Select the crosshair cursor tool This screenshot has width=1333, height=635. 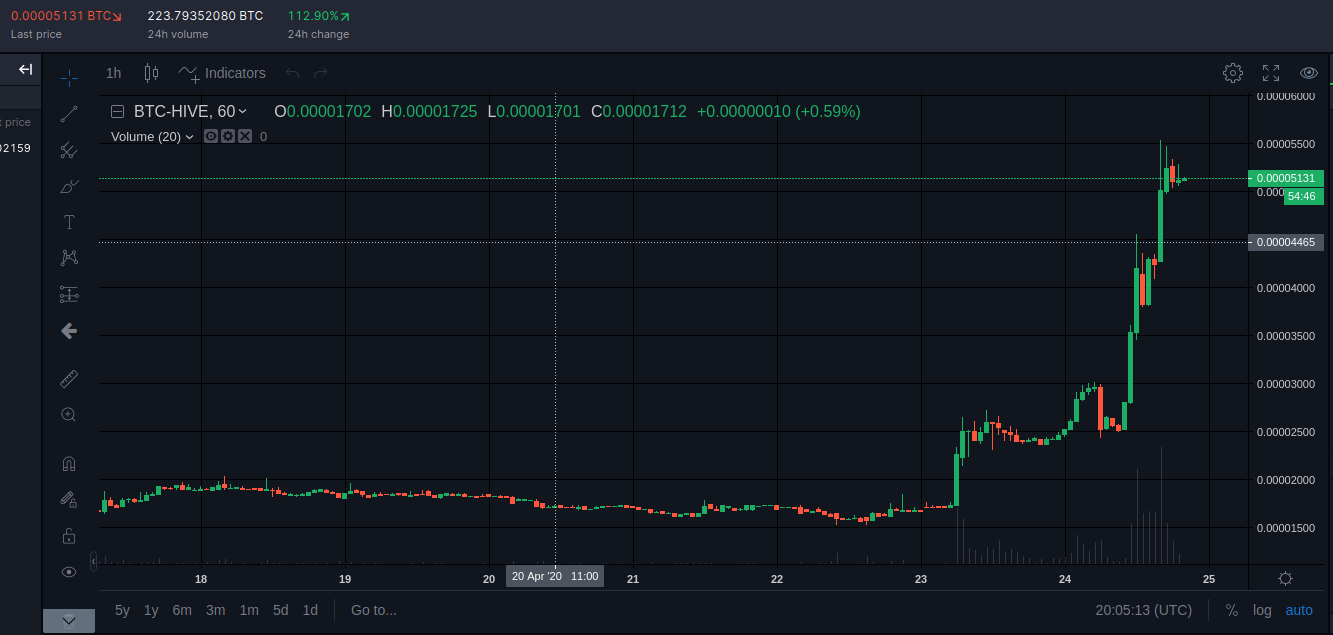point(69,77)
